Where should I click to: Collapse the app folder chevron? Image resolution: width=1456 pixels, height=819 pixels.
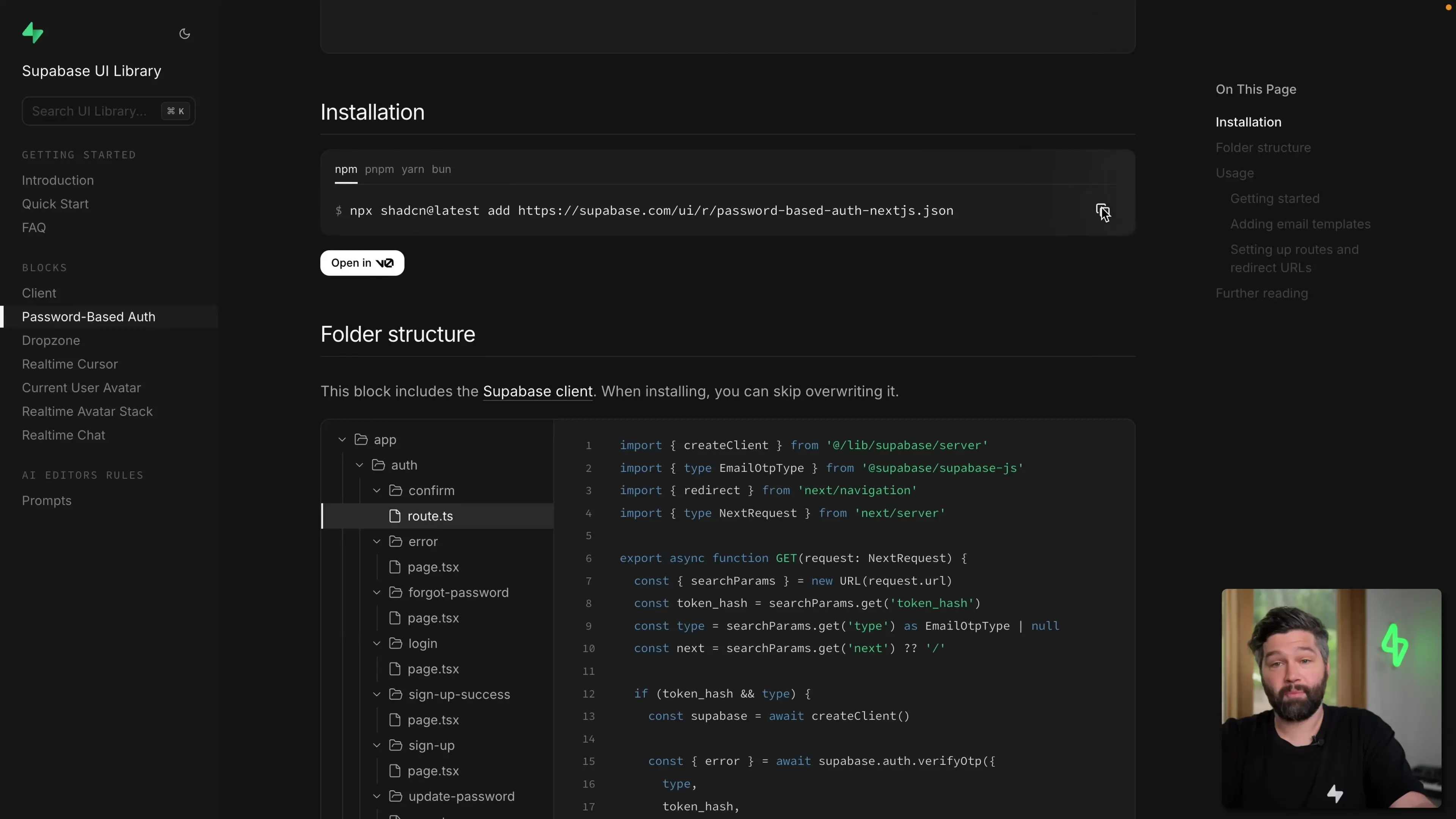click(x=342, y=440)
